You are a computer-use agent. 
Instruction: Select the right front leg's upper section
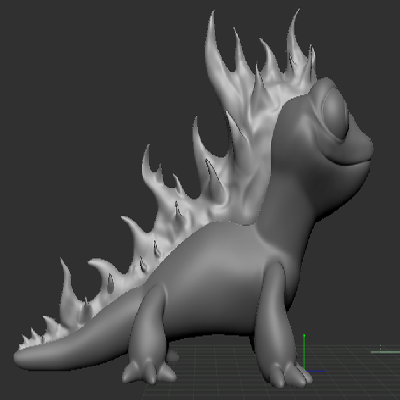[272, 293]
